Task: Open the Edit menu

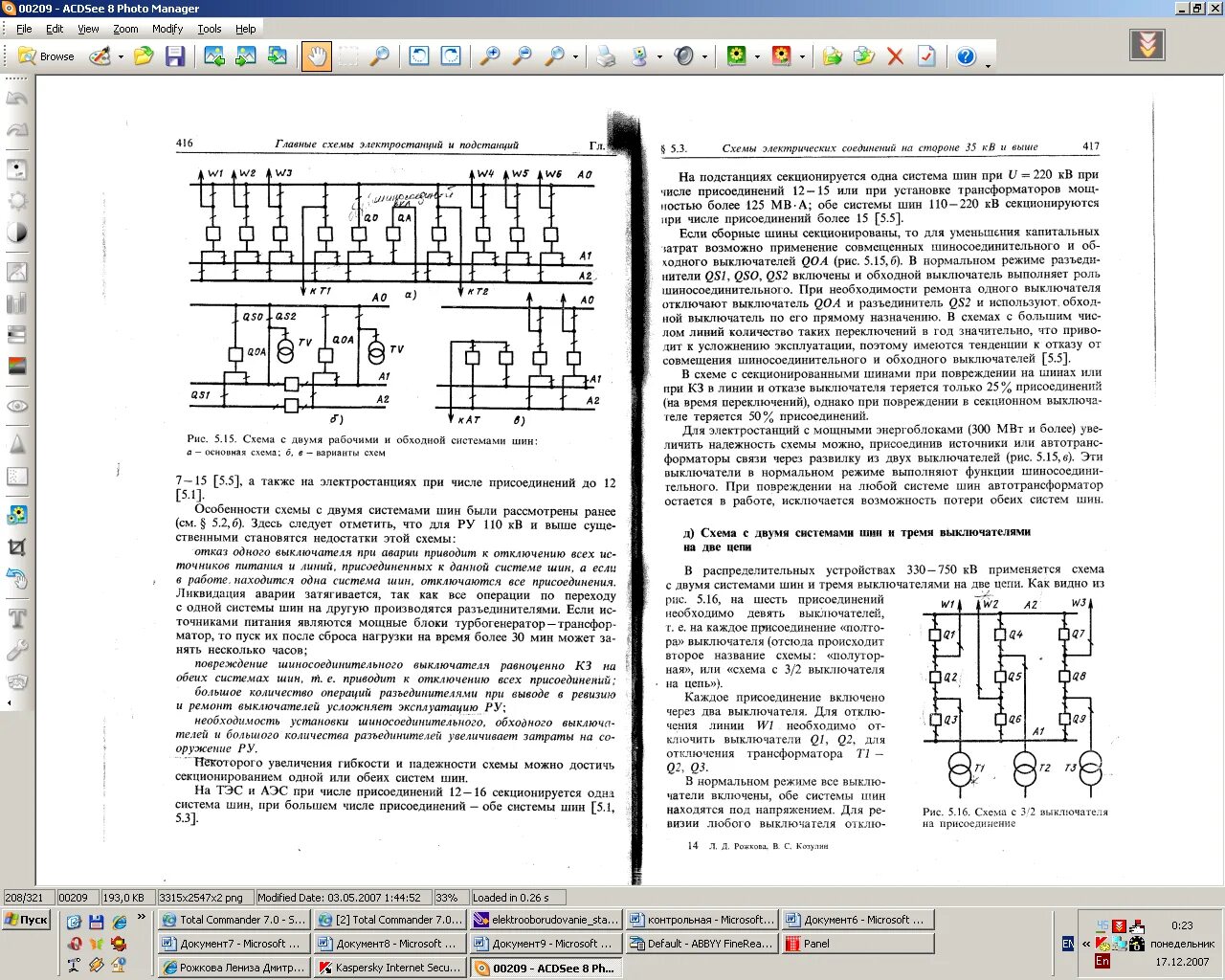Action: click(x=55, y=29)
